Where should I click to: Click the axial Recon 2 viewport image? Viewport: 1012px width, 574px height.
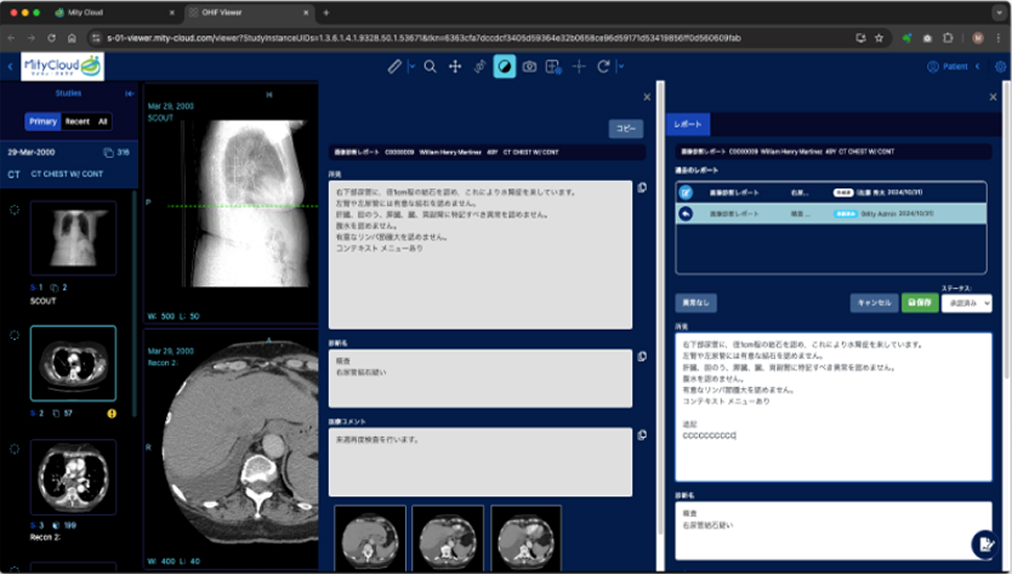point(230,449)
